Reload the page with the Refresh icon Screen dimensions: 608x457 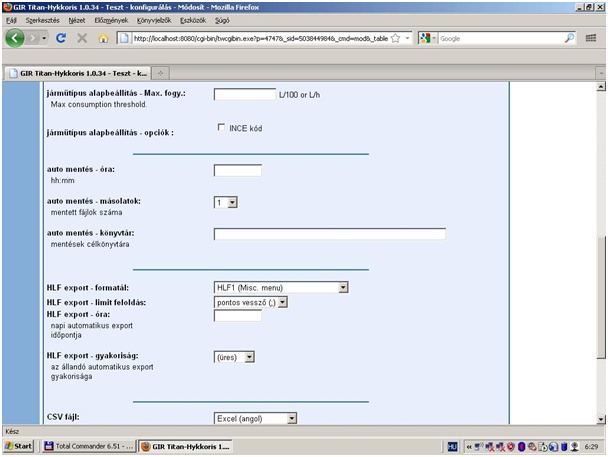click(x=61, y=38)
